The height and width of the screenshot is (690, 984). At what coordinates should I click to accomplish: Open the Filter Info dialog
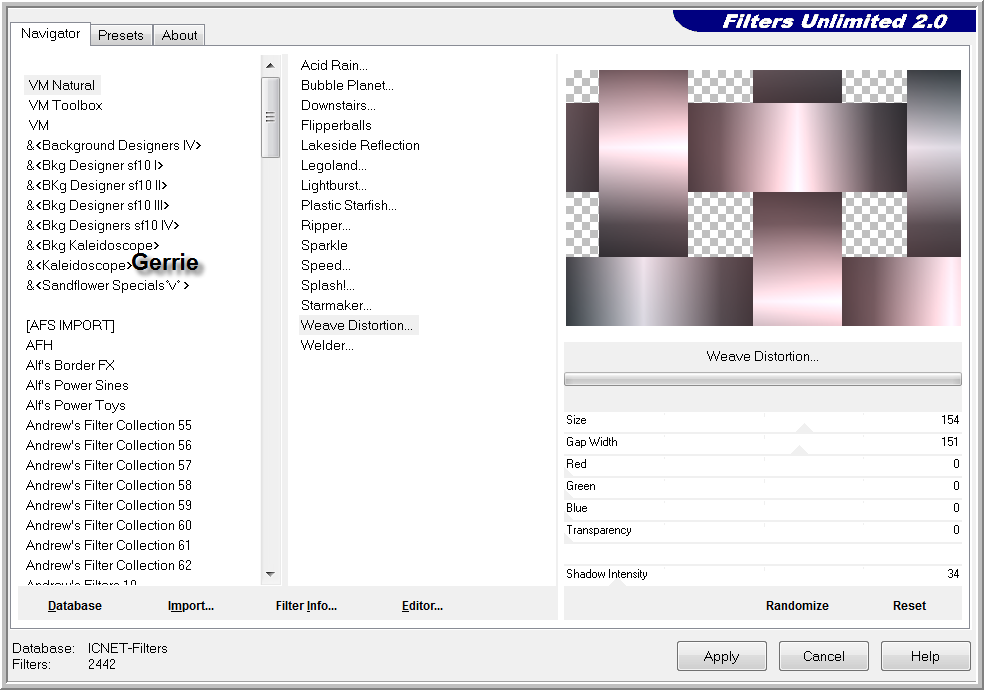pyautogui.click(x=306, y=606)
